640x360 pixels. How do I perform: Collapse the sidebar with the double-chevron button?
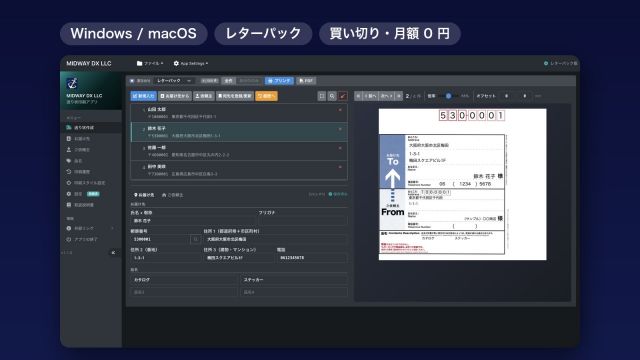click(113, 253)
